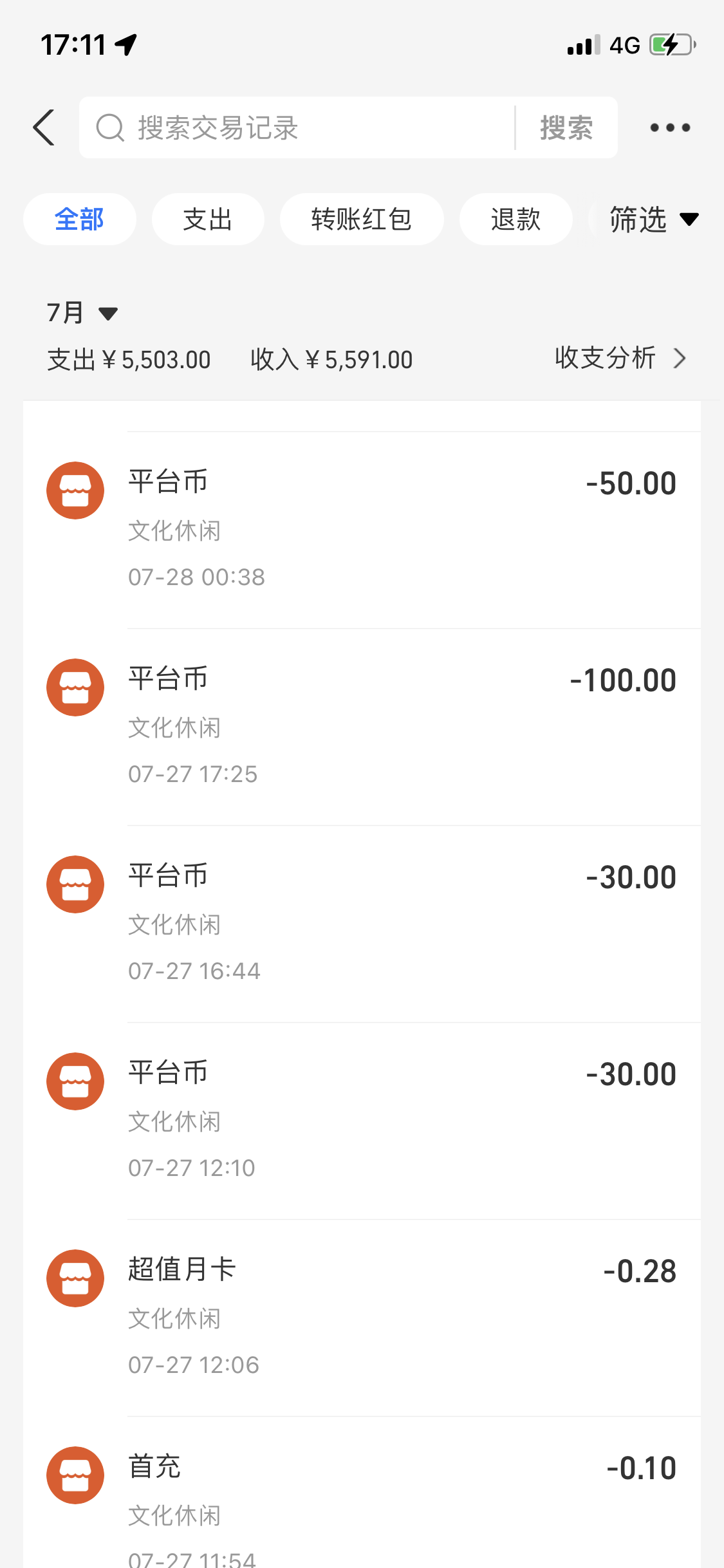Open the 收支分析 link
Viewport: 724px width, 1568px height.
[x=606, y=358]
